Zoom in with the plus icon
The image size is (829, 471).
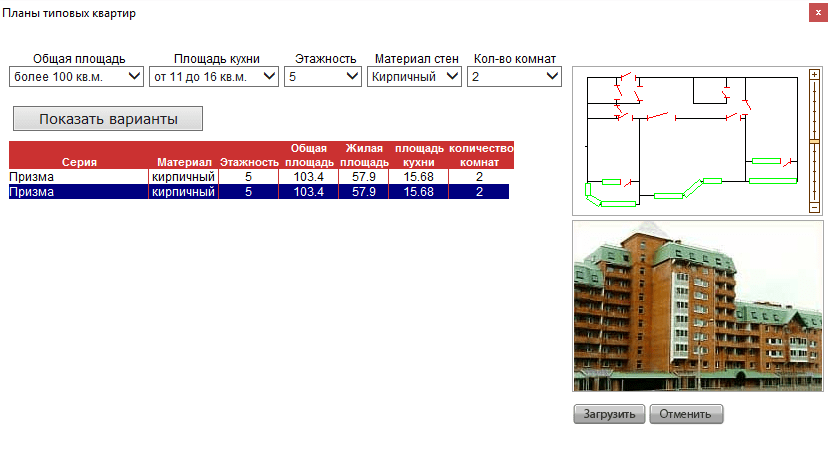pyautogui.click(x=814, y=75)
